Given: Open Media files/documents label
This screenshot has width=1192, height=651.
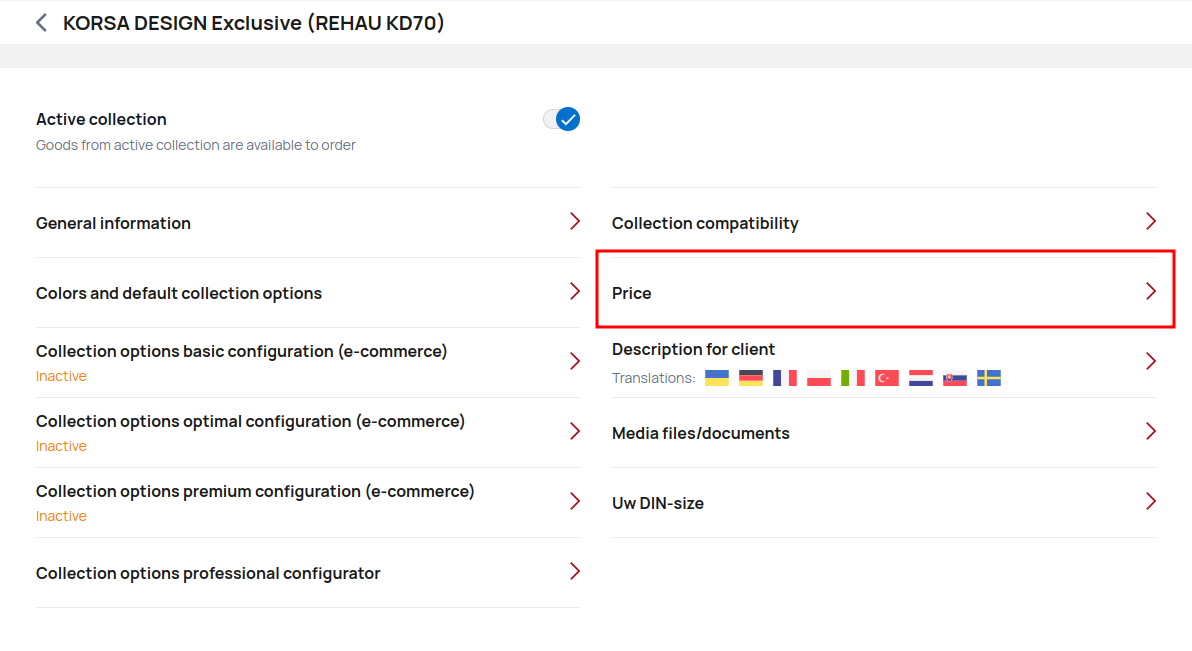Looking at the screenshot, I should coord(701,433).
